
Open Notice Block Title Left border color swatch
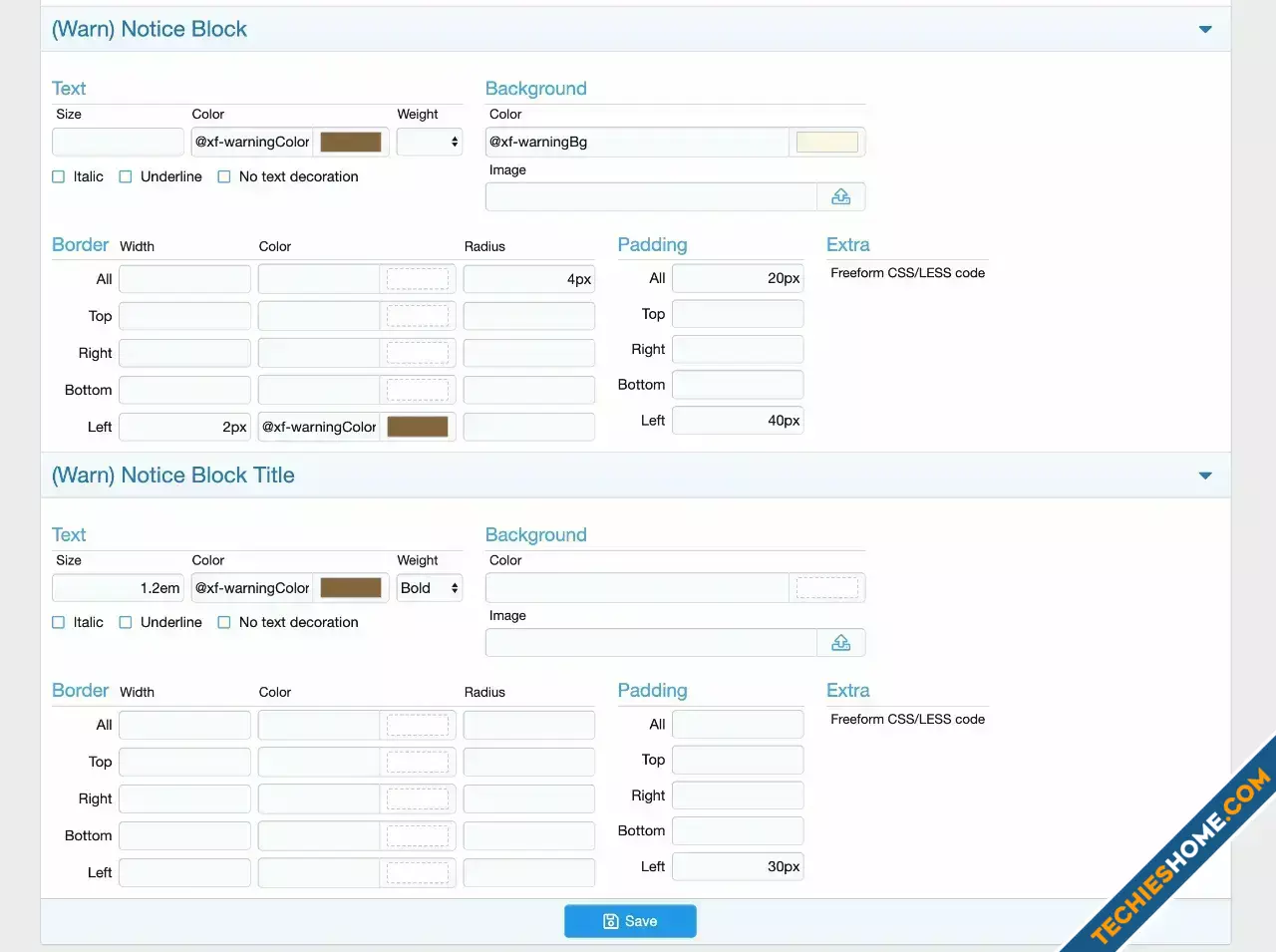(x=418, y=872)
